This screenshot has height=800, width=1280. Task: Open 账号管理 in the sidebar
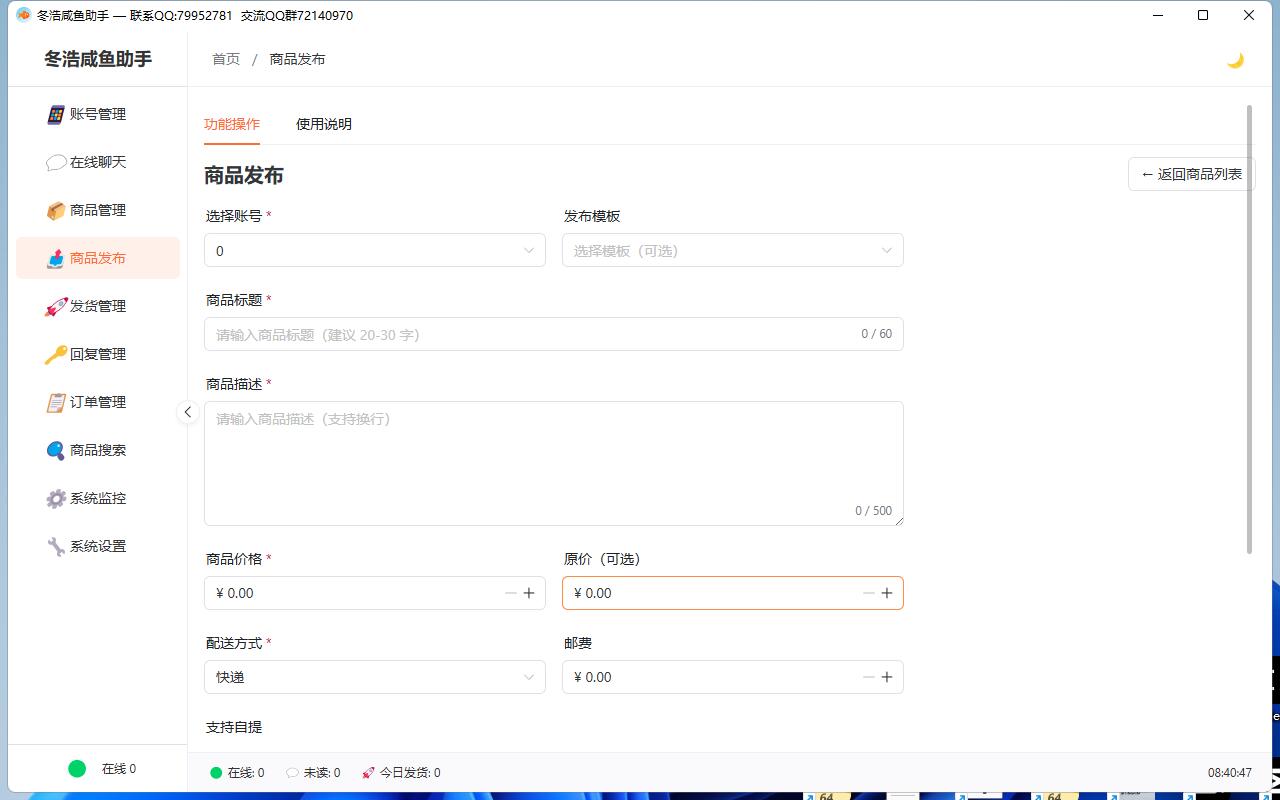click(98, 114)
